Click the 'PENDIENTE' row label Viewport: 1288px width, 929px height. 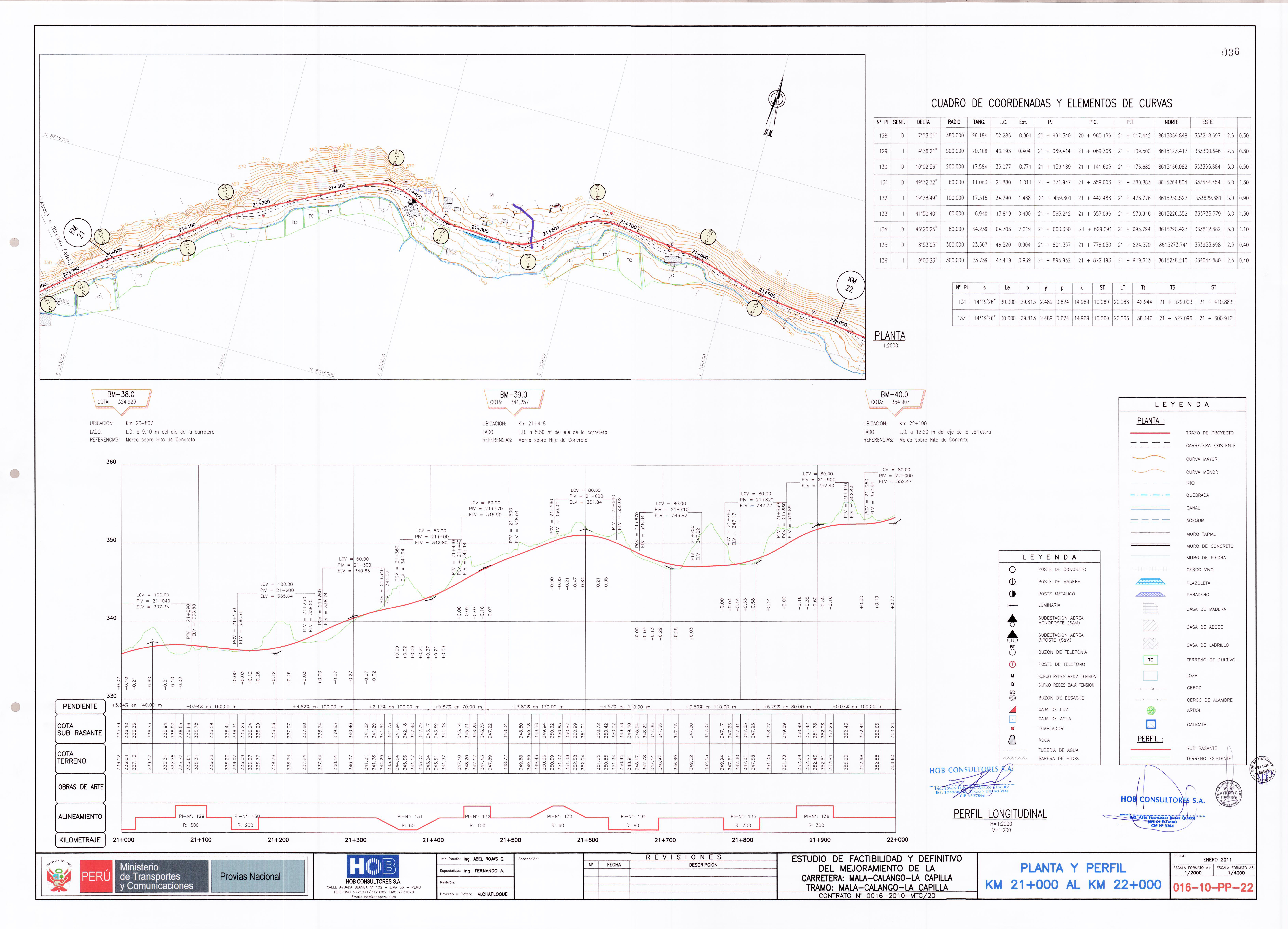coord(80,706)
